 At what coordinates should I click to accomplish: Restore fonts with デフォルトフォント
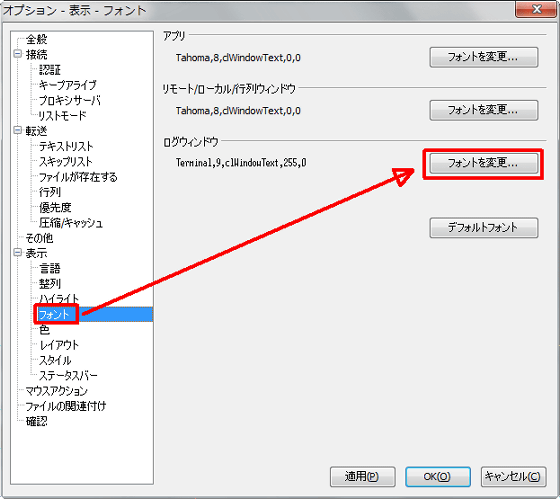(484, 228)
